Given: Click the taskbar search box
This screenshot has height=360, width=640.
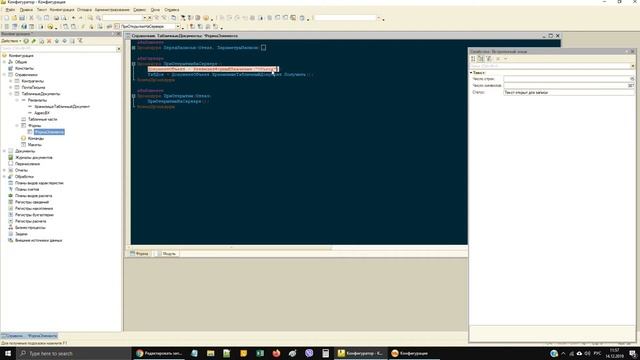Looking at the screenshot, I should [73, 353].
